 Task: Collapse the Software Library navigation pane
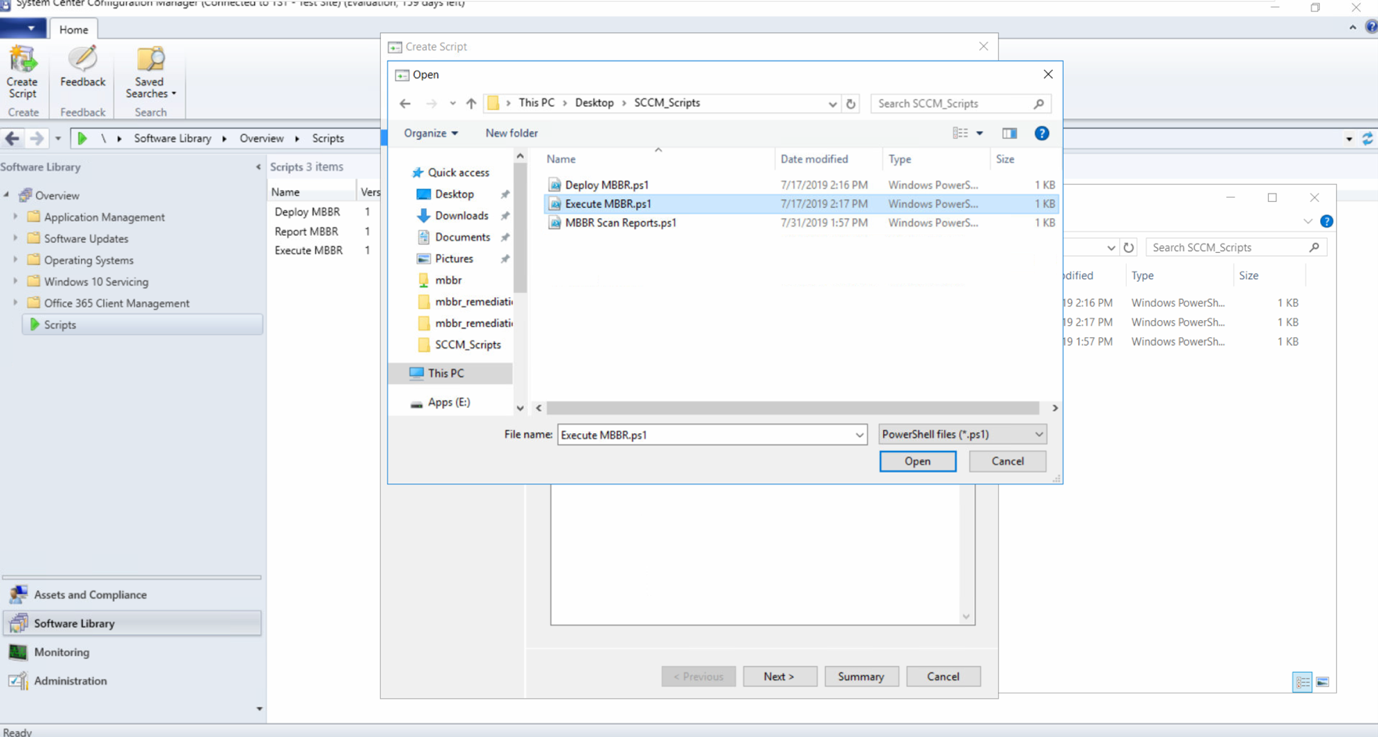point(258,167)
